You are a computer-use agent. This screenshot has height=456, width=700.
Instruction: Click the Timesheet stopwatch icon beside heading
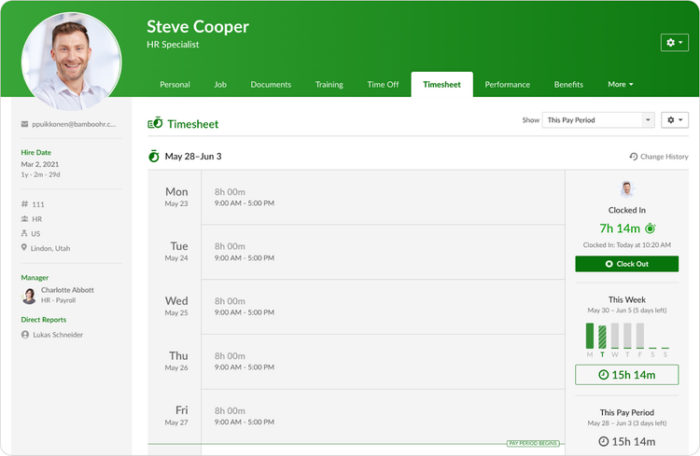(155, 124)
